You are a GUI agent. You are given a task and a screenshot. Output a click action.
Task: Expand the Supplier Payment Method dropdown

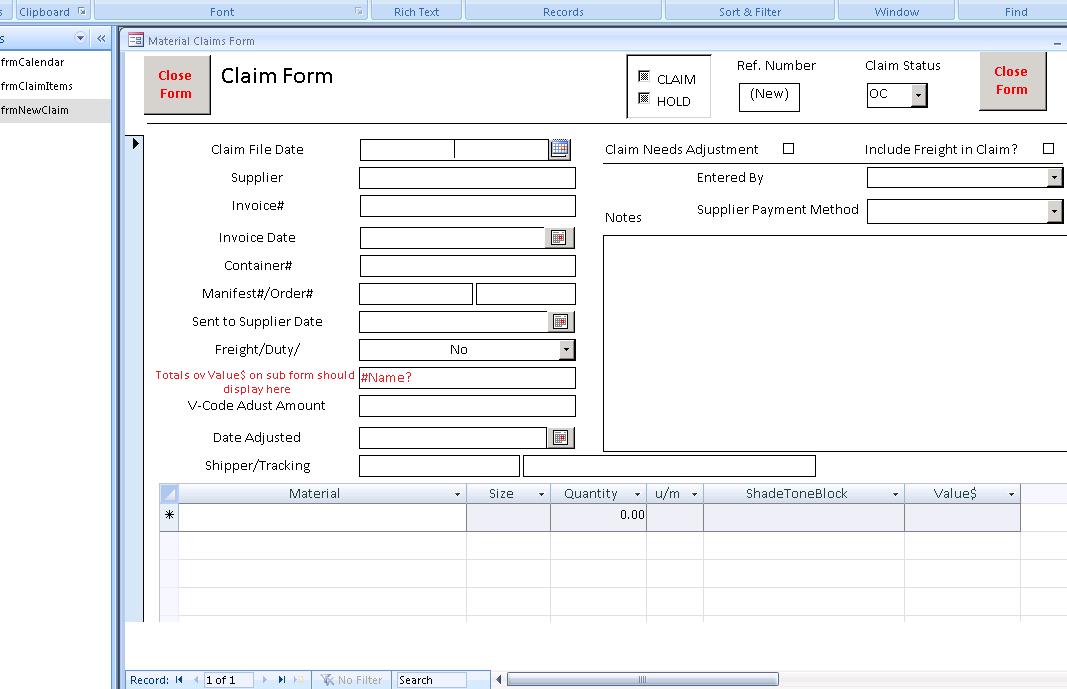[1054, 211]
